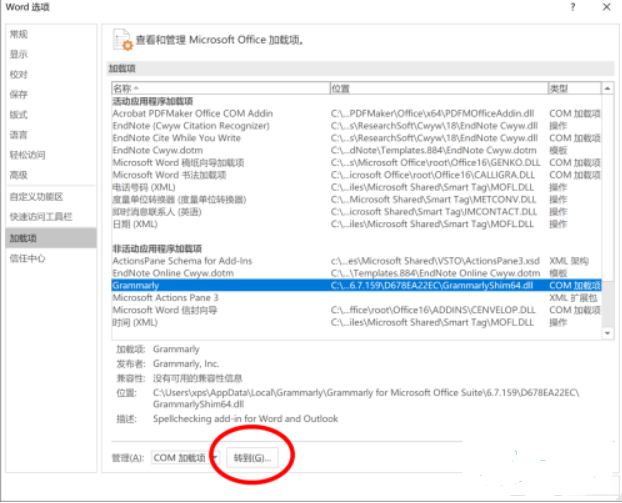
Task: Click the 转到(G)... button
Action: (x=251, y=457)
